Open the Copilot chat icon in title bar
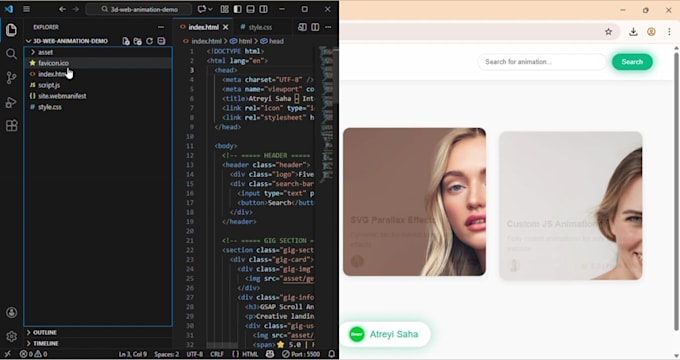Image resolution: width=680 pixels, height=360 pixels. click(201, 9)
